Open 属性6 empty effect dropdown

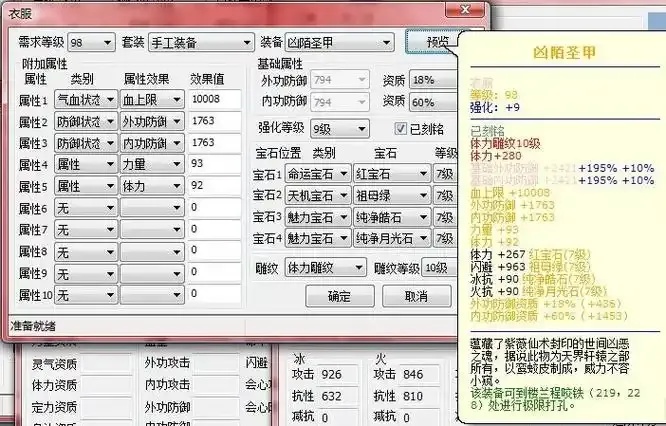(x=152, y=208)
